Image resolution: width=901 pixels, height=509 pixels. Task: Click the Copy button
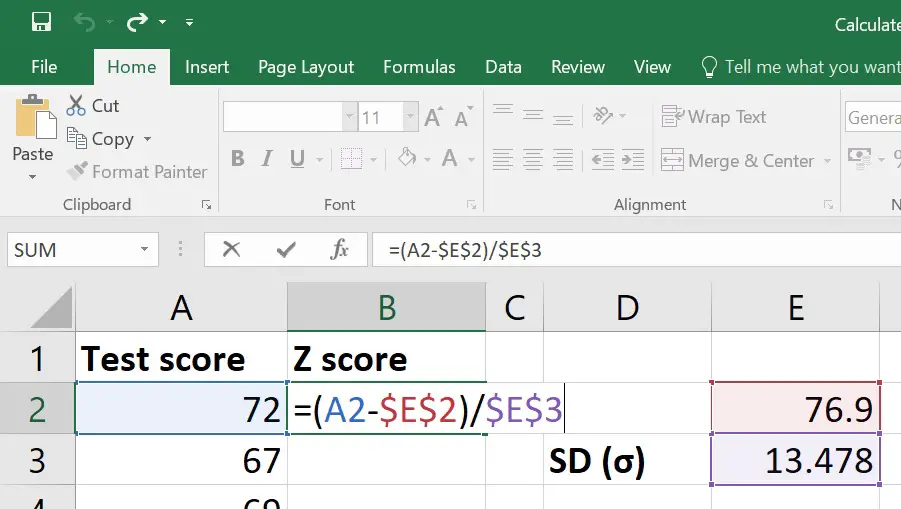click(x=109, y=138)
